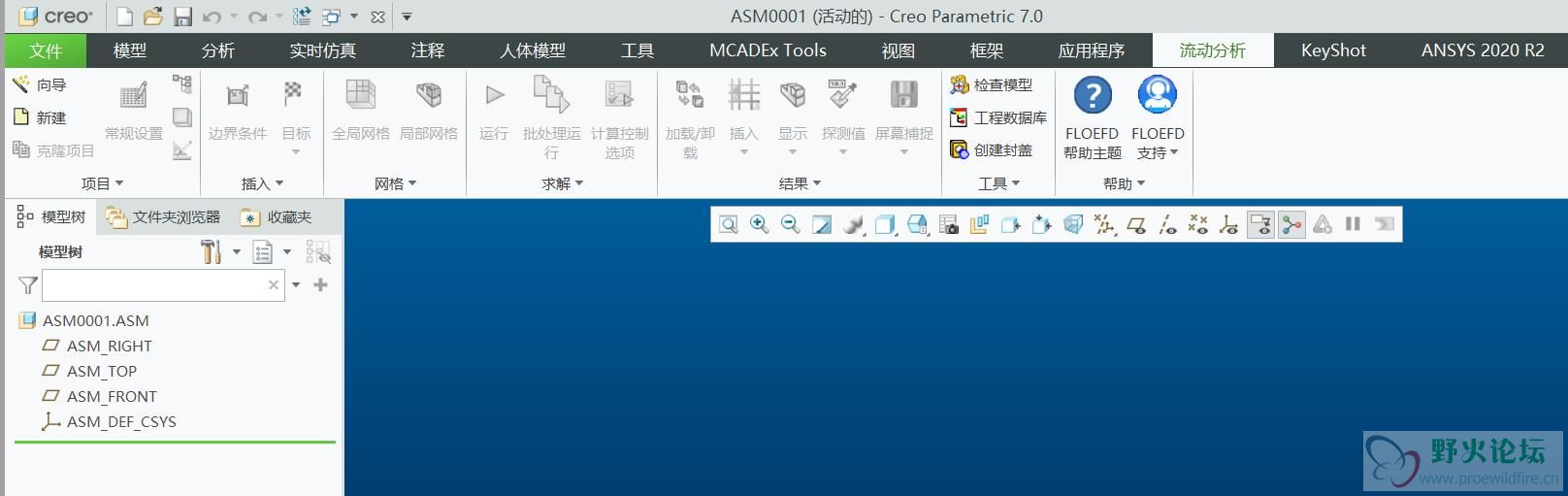Viewport: 1568px width, 496px height.
Task: Open the 人体模型 tab
Action: click(x=532, y=50)
